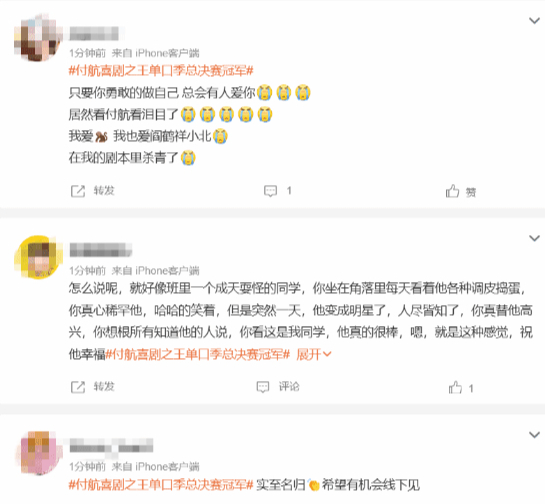Click the repost icon on second post
Viewport: 545px width, 504px height.
pos(78,387)
